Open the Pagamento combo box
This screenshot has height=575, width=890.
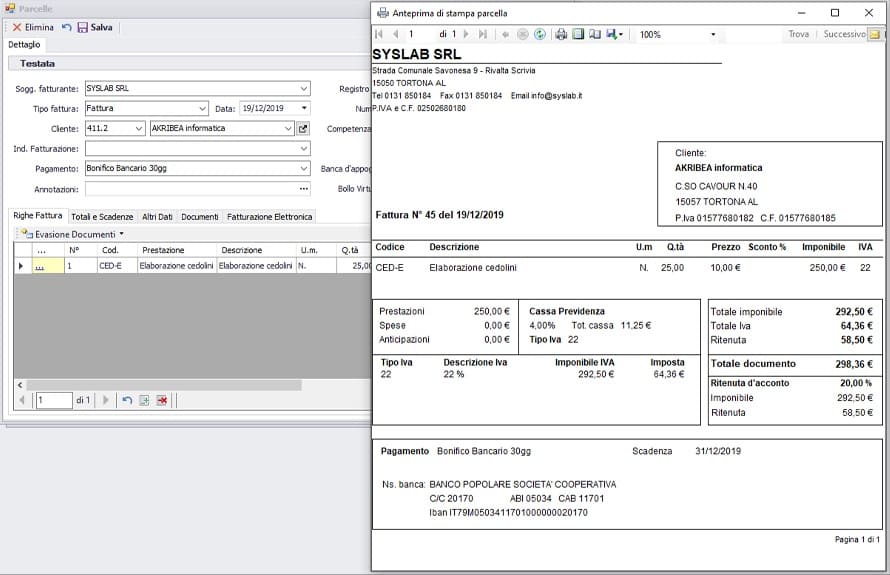point(304,169)
